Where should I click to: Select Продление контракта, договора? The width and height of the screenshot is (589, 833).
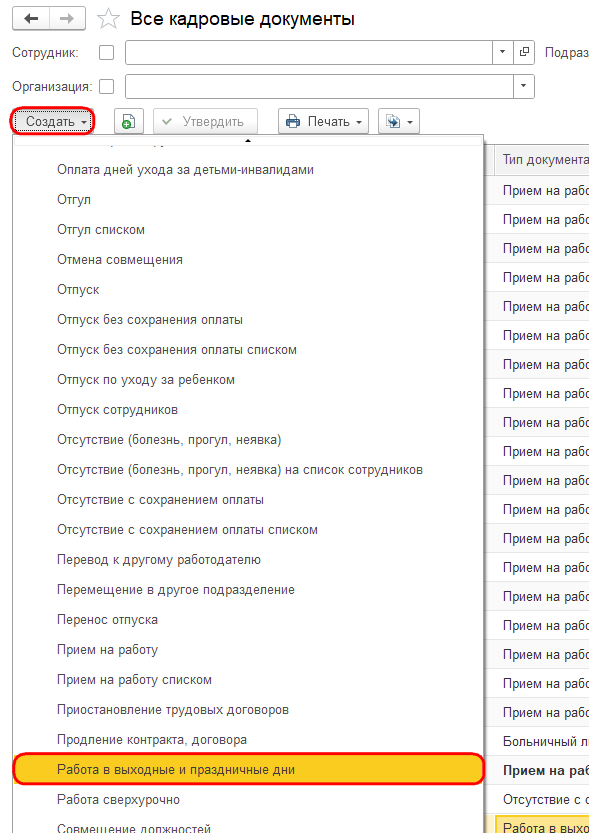(x=248, y=740)
